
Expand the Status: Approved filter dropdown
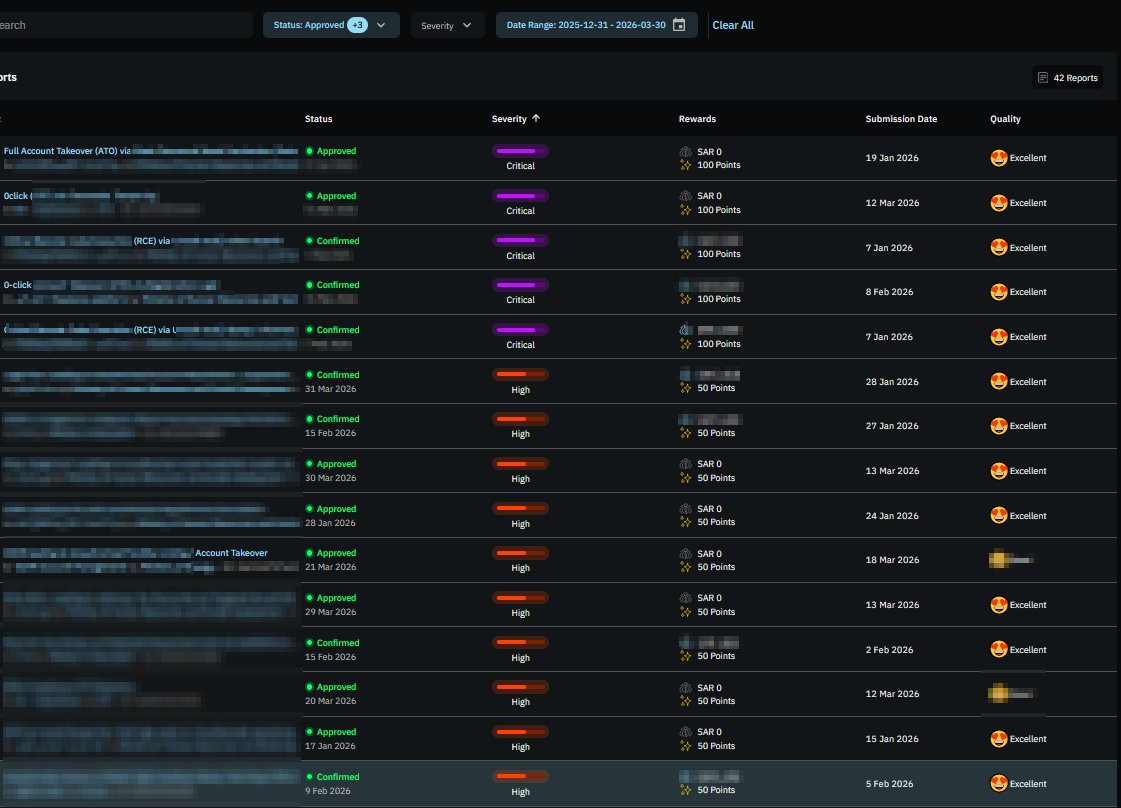pyautogui.click(x=331, y=25)
